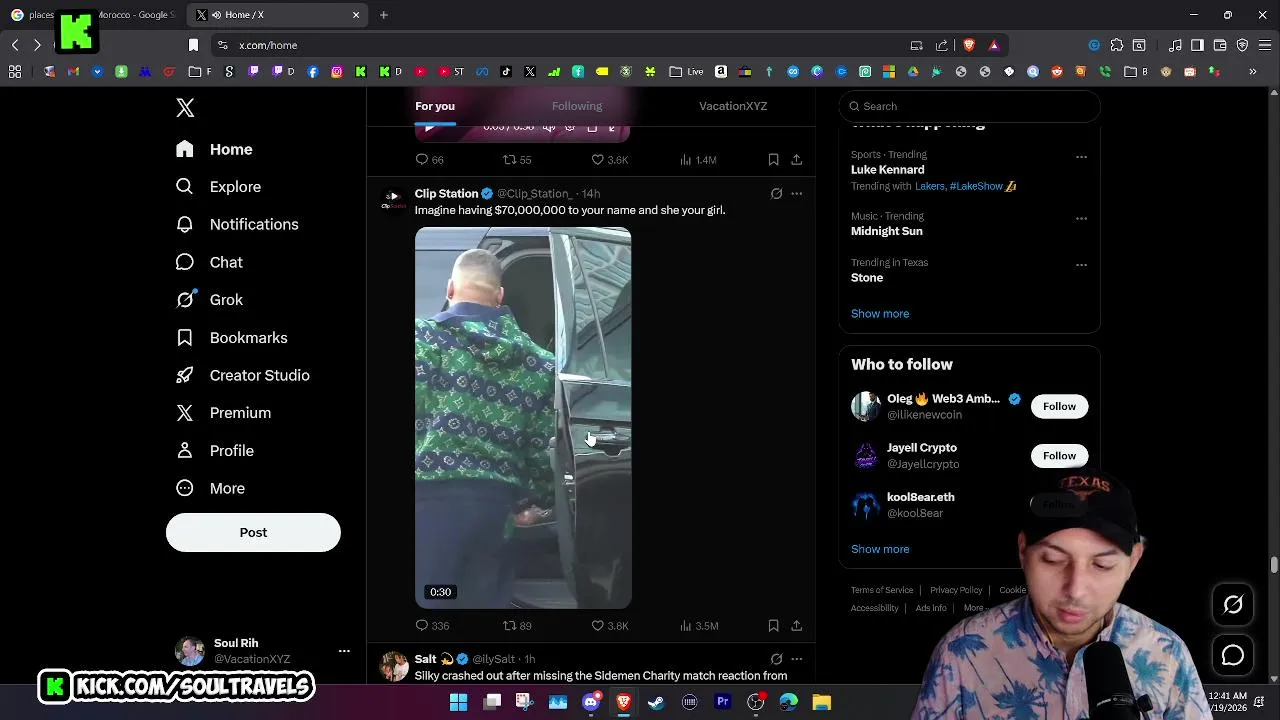
Task: Click the Search input field
Action: coord(969,106)
